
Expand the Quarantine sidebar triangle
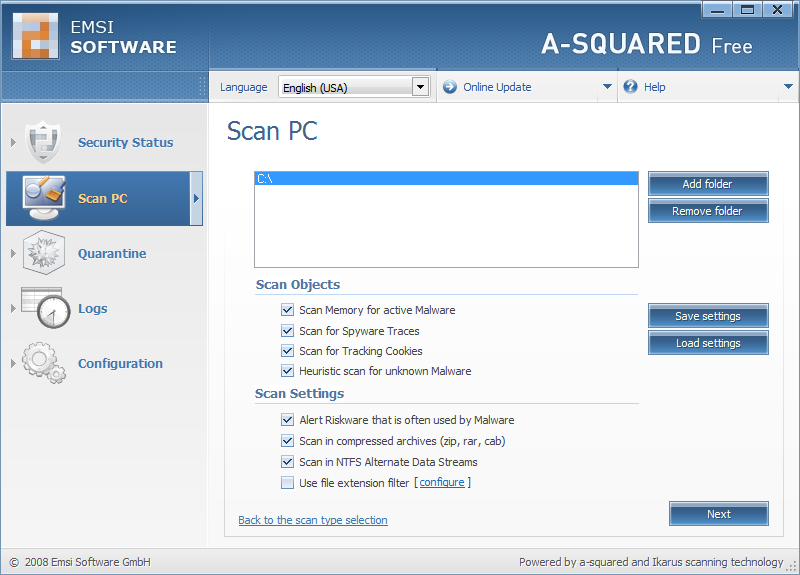(13, 253)
